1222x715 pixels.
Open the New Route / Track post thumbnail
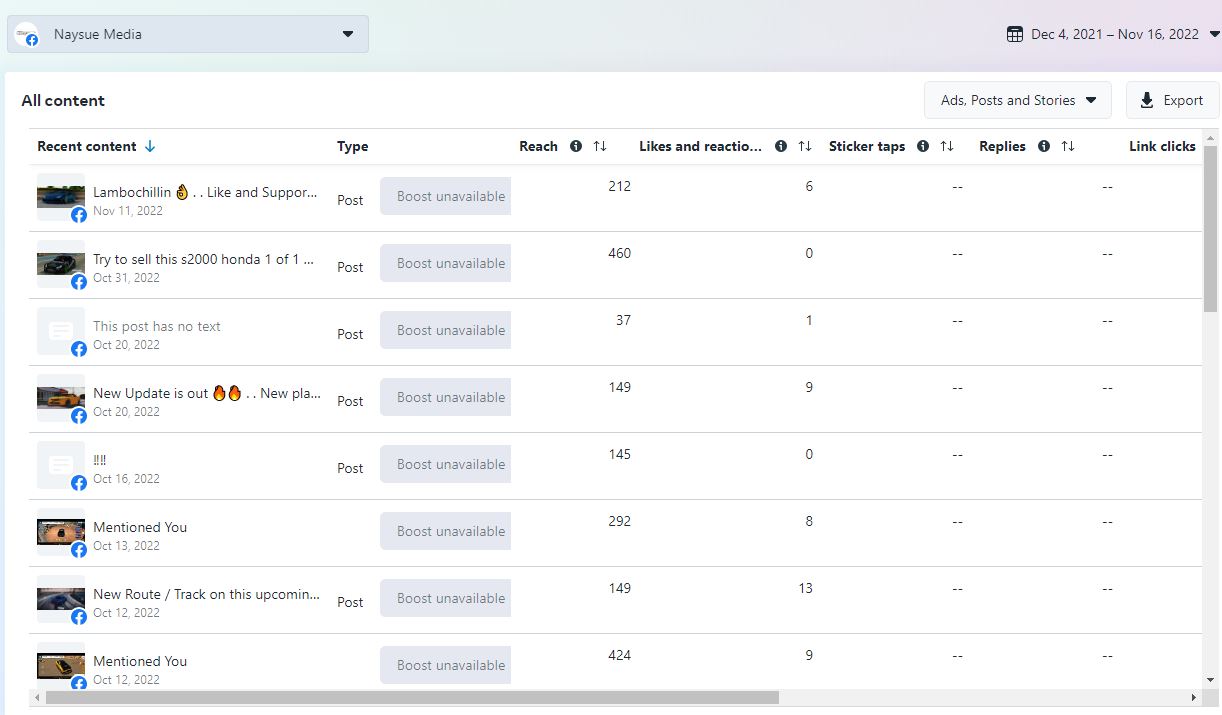(x=61, y=598)
